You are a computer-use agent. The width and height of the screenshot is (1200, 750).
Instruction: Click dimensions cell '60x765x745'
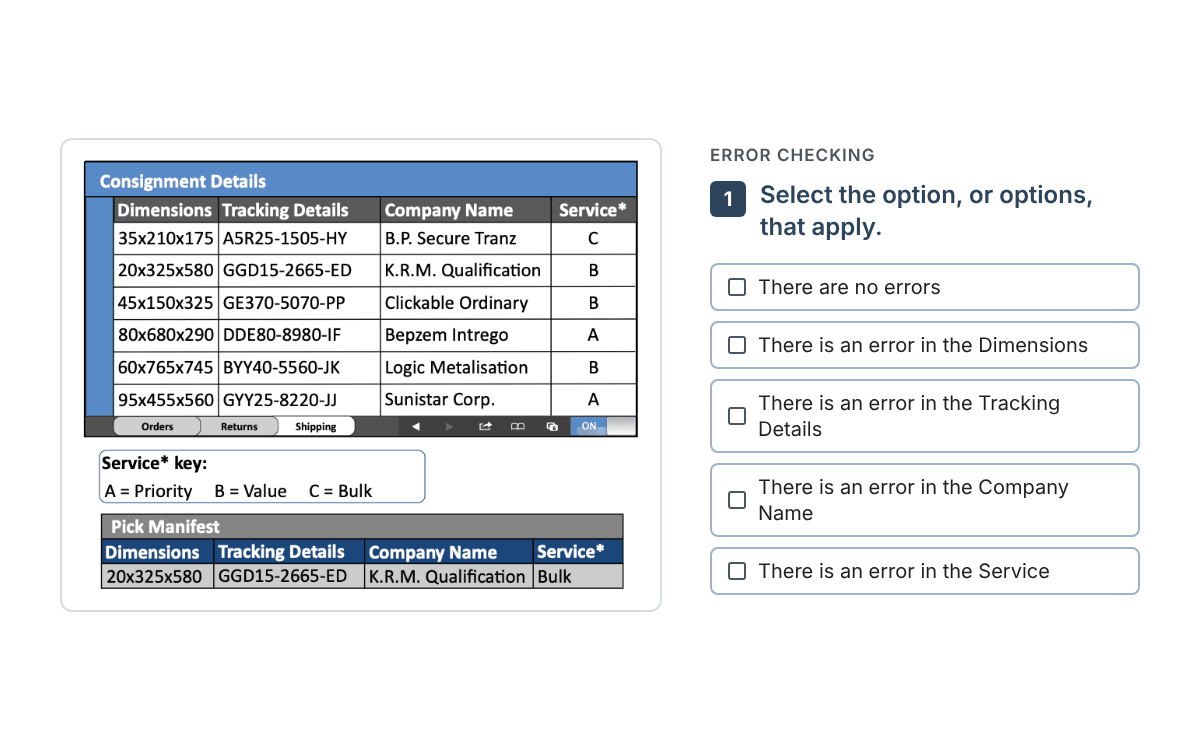(166, 367)
